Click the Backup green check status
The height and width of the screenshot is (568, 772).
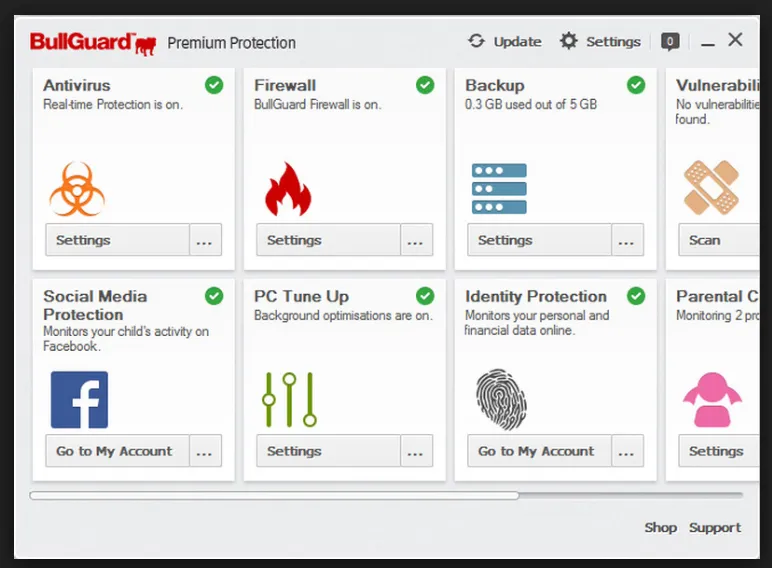636,85
